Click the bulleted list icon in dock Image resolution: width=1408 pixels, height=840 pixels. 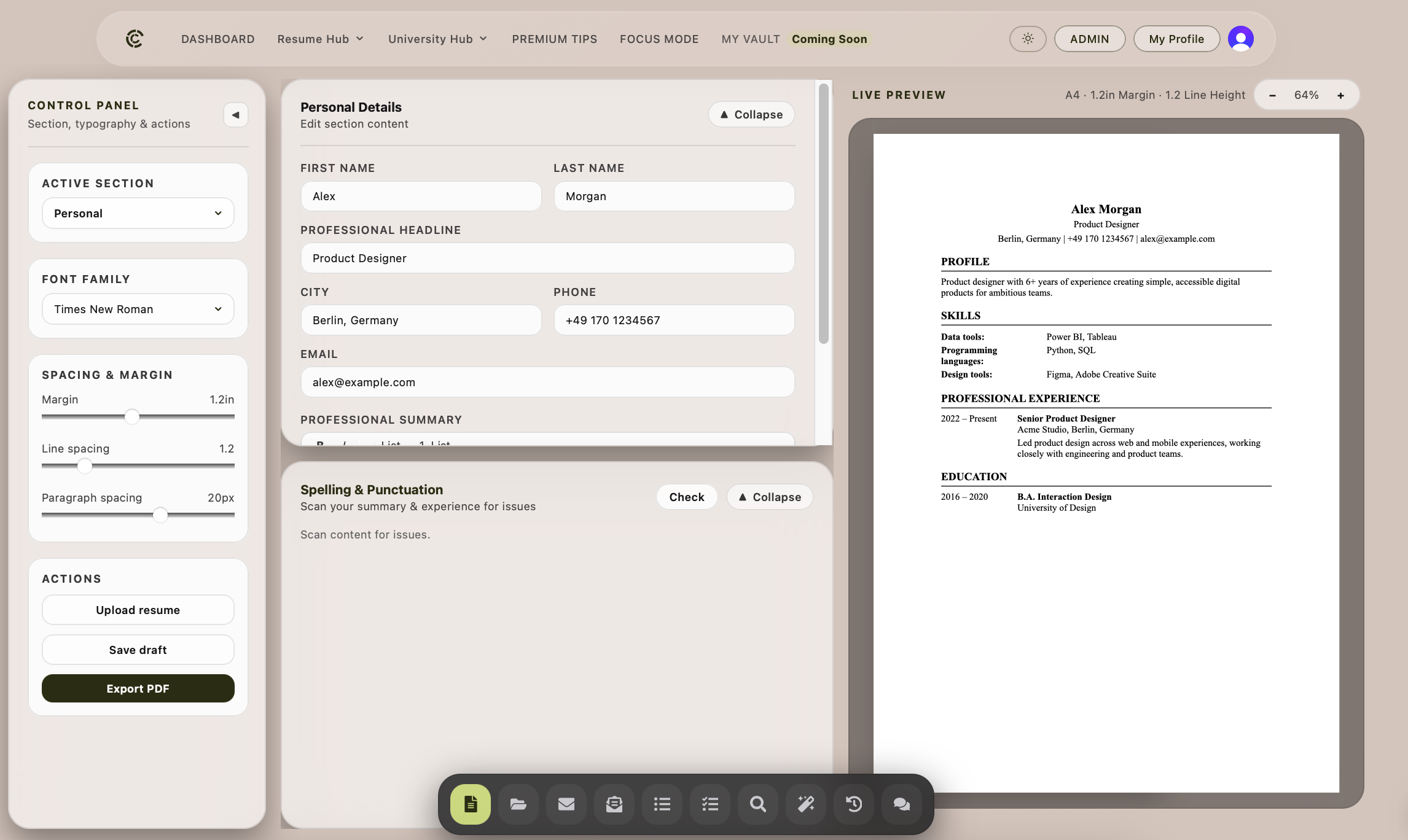coord(662,804)
